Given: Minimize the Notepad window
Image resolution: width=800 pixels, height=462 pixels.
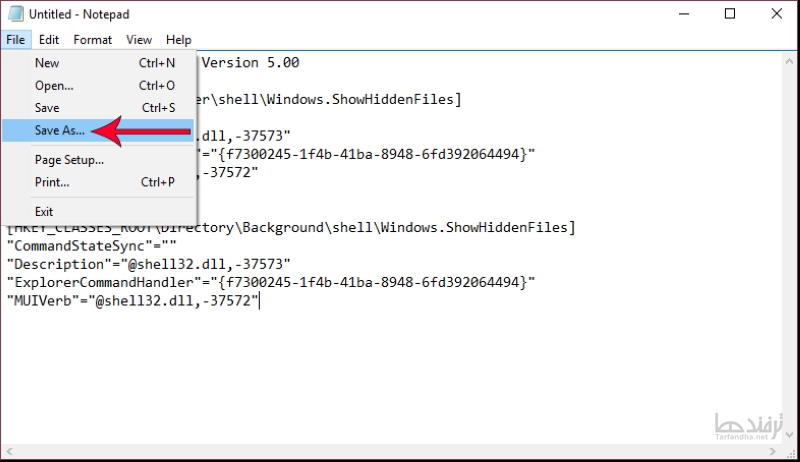Looking at the screenshot, I should click(x=684, y=14).
